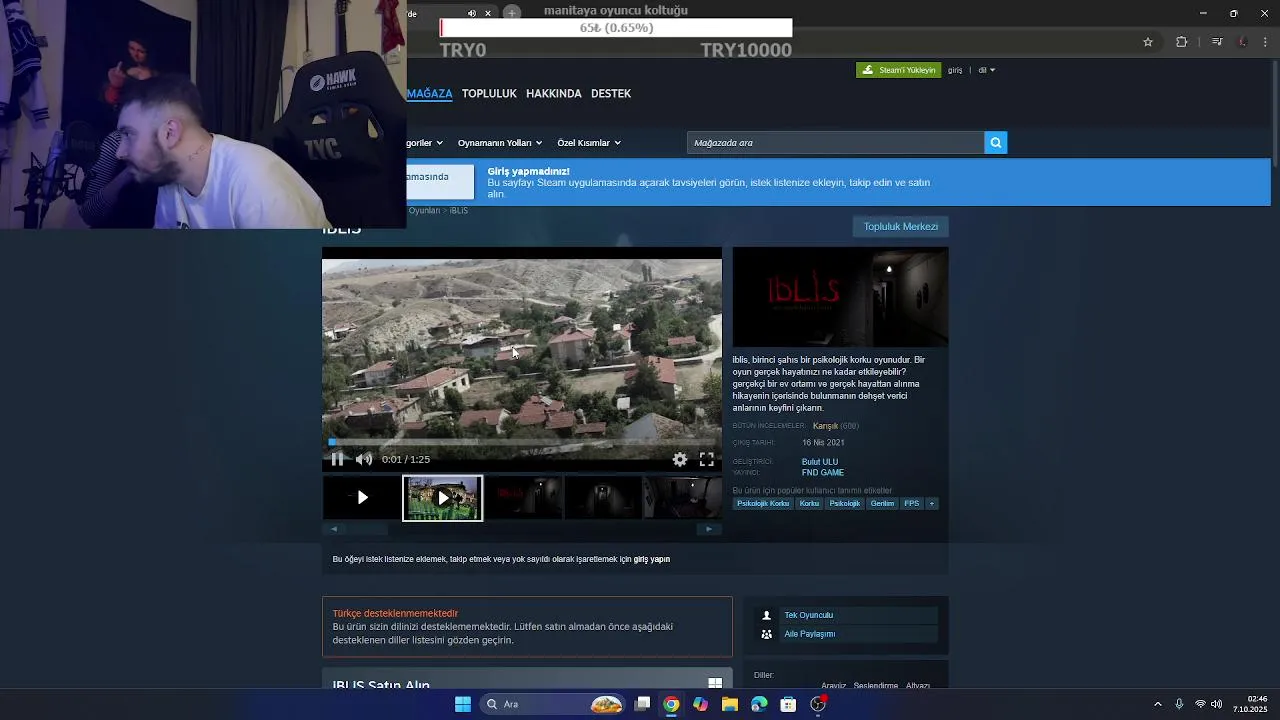This screenshot has height=720, width=1280.
Task: Seek on the video progress bar
Action: pos(521,441)
